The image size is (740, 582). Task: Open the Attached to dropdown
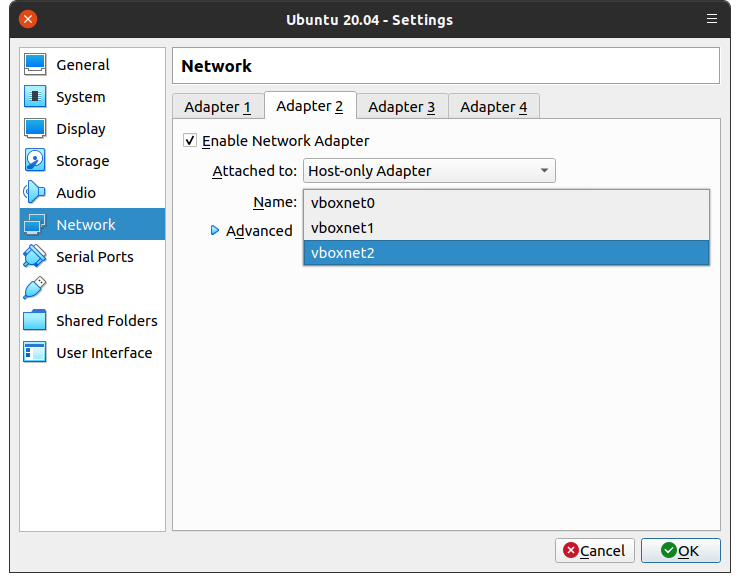429,171
